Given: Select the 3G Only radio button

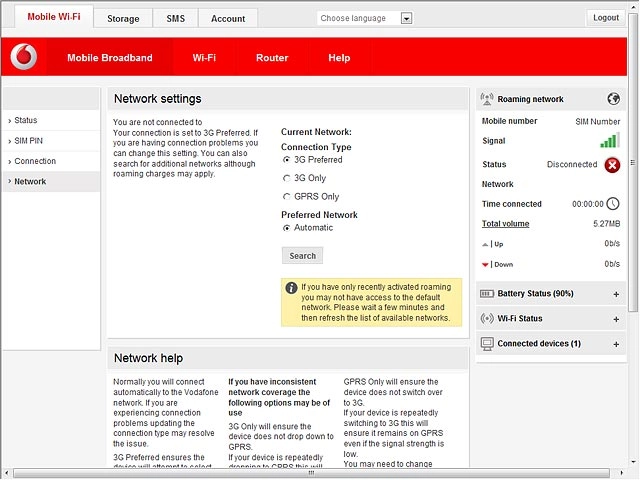Looking at the screenshot, I should click(287, 178).
